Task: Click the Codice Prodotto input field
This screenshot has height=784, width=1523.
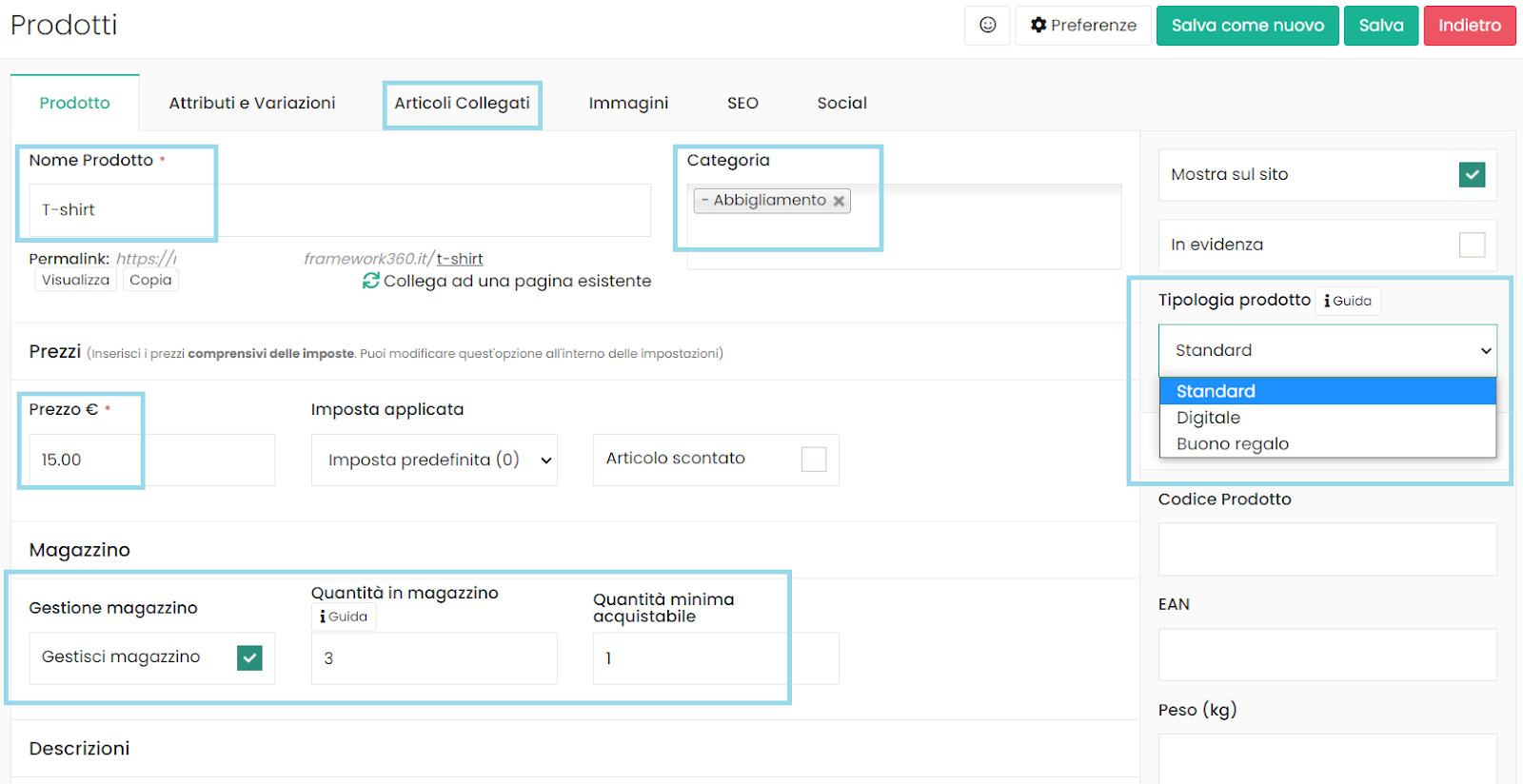Action: click(1327, 549)
